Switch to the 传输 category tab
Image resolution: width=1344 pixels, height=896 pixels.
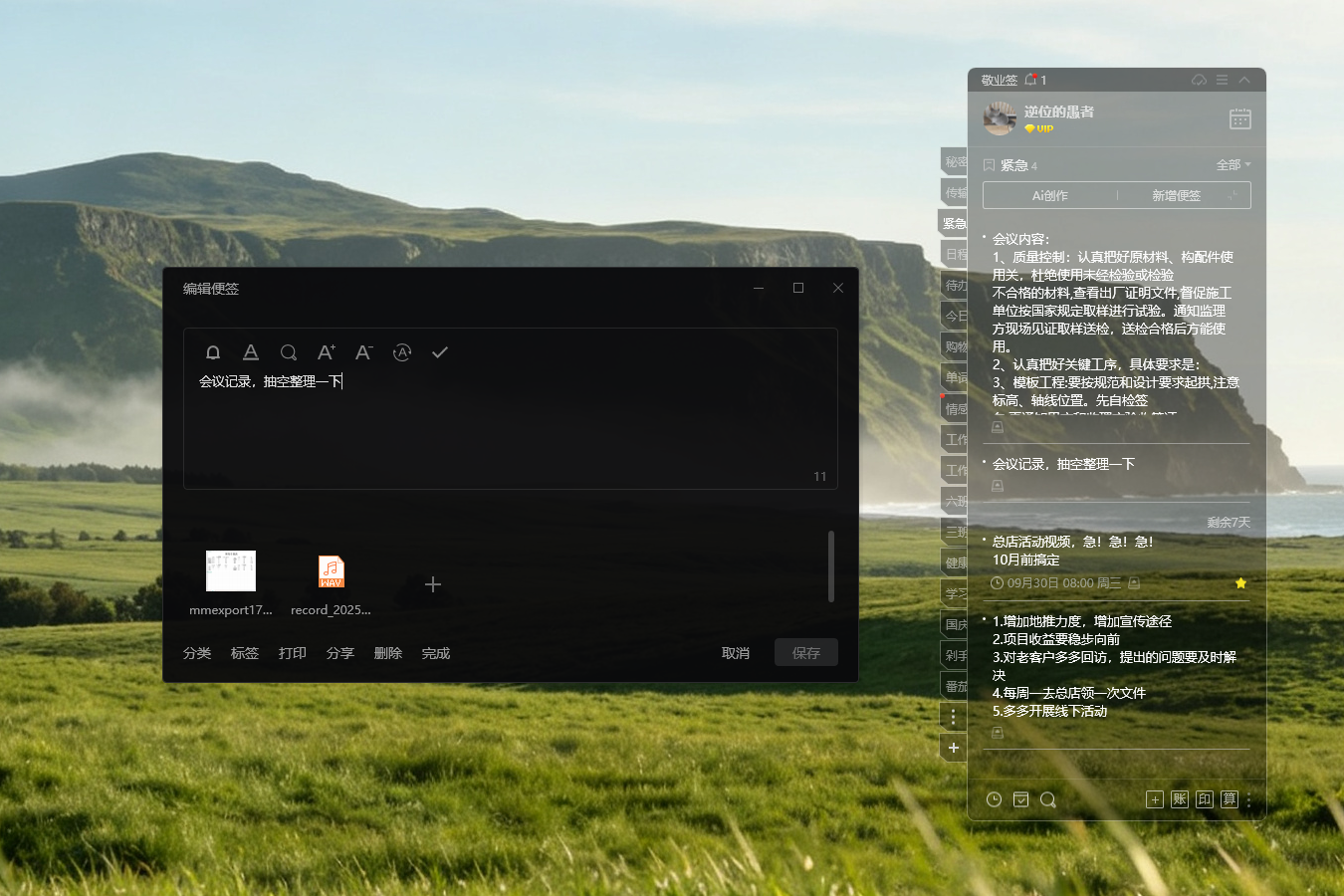[954, 193]
